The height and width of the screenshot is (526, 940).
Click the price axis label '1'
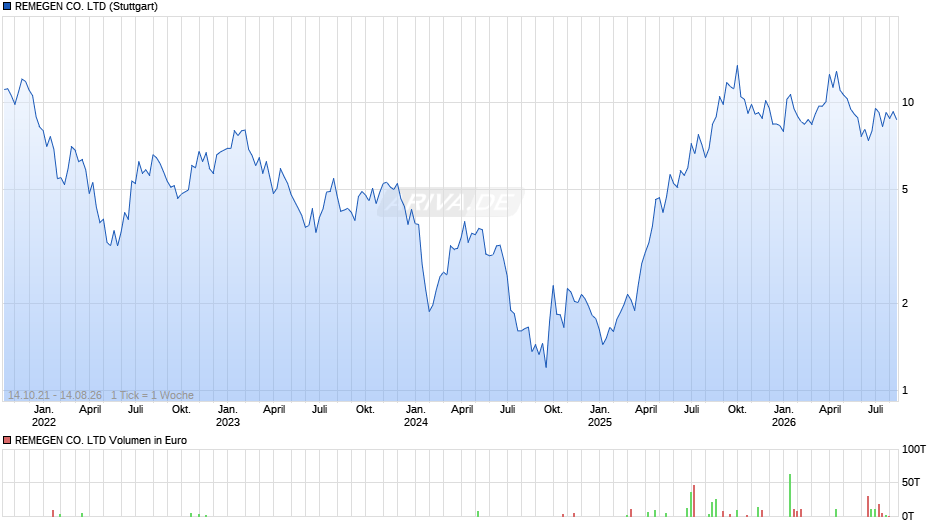tap(905, 390)
